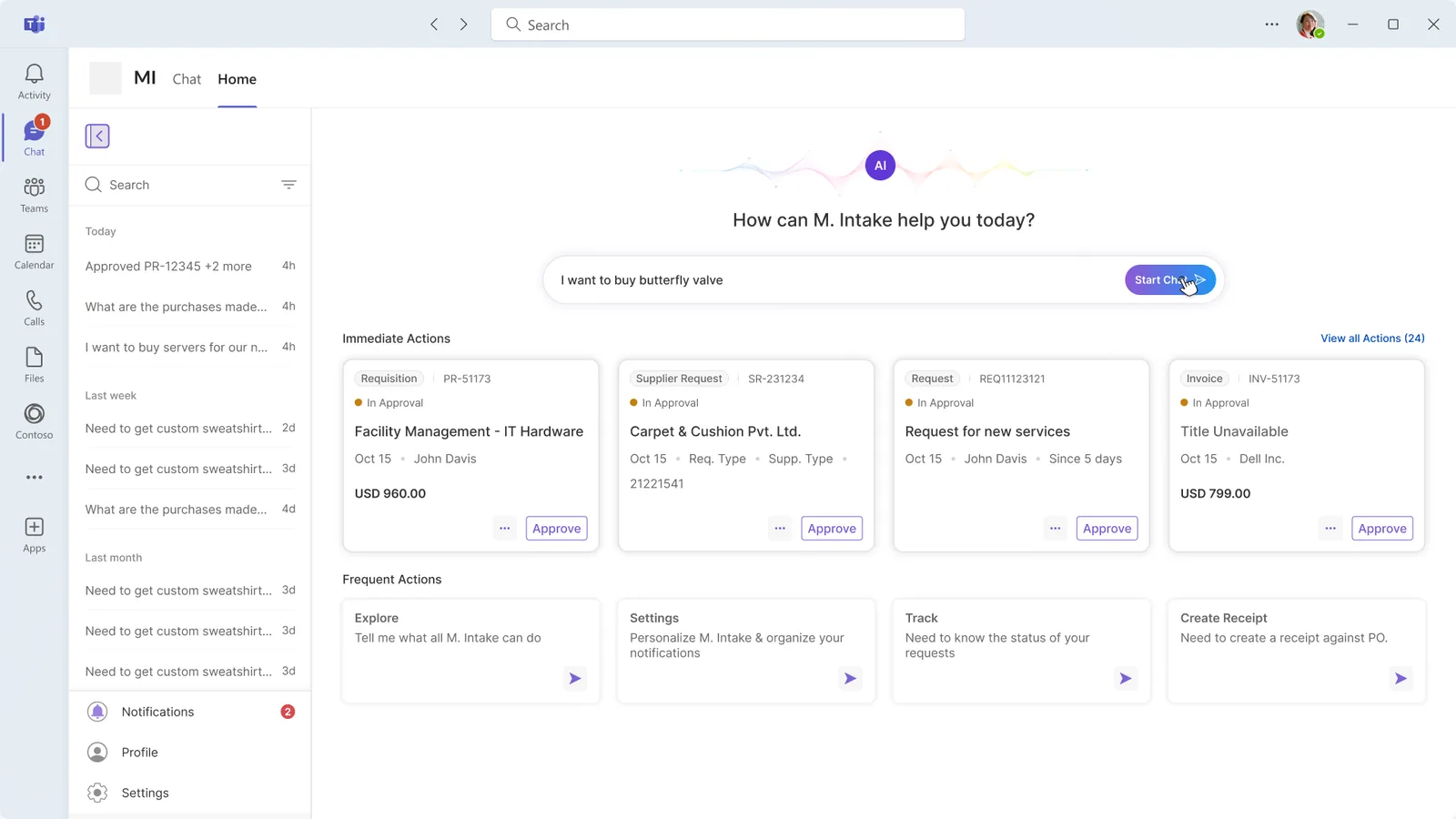Image resolution: width=1456 pixels, height=819 pixels.
Task: Click the USD 960.00 amount
Action: coord(389,493)
